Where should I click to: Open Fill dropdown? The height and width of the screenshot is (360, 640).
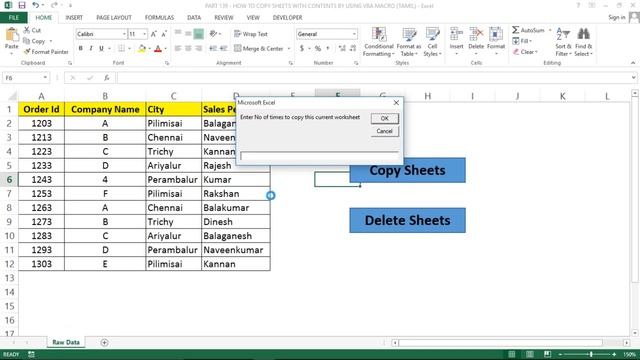tap(522, 41)
